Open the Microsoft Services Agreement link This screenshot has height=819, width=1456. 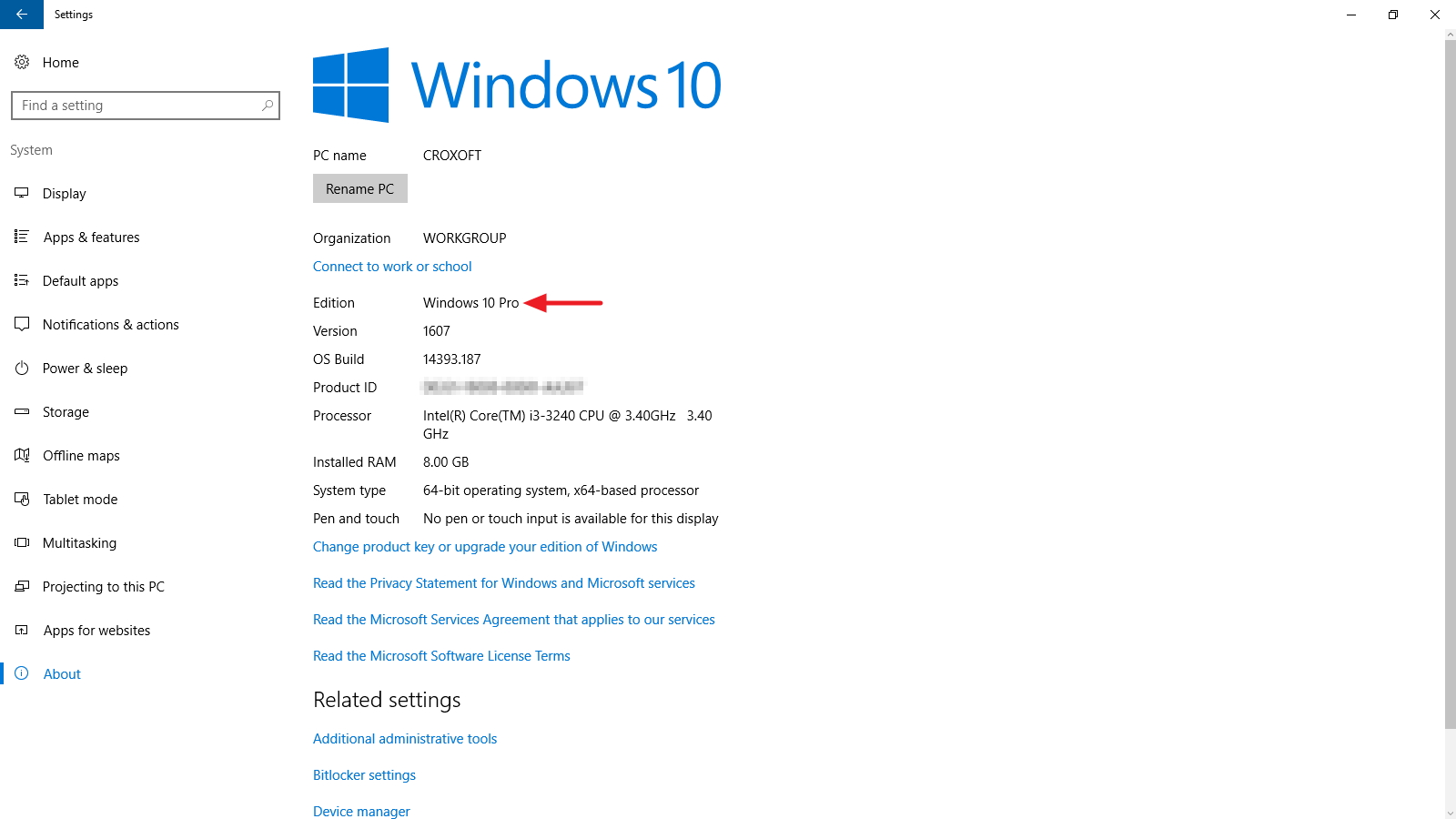coord(514,620)
